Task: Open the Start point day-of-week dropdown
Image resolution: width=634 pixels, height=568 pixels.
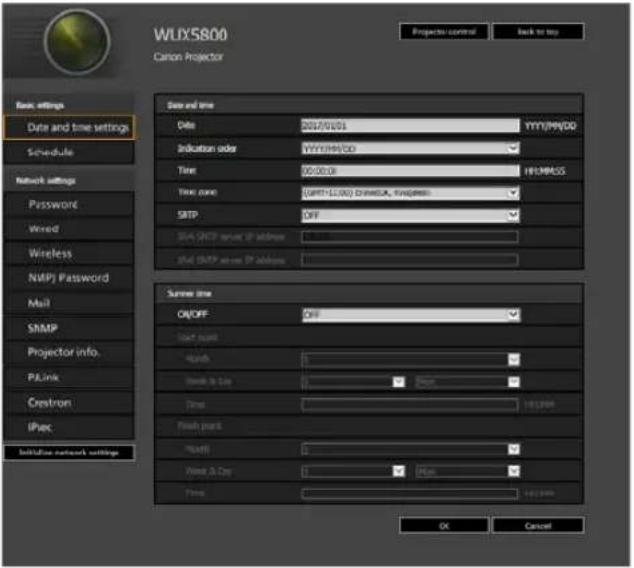Action: (x=467, y=382)
